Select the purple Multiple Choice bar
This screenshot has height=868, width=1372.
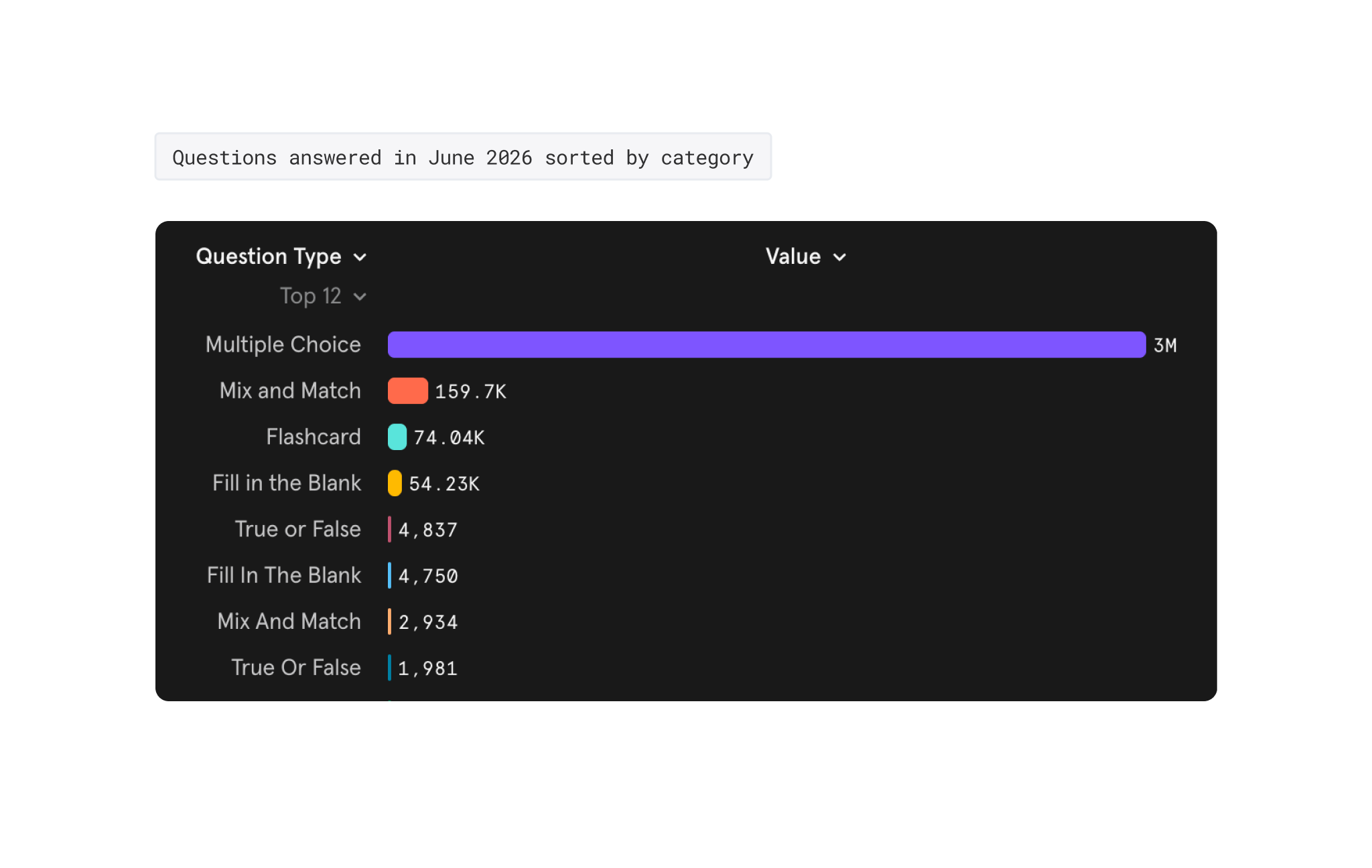point(766,344)
